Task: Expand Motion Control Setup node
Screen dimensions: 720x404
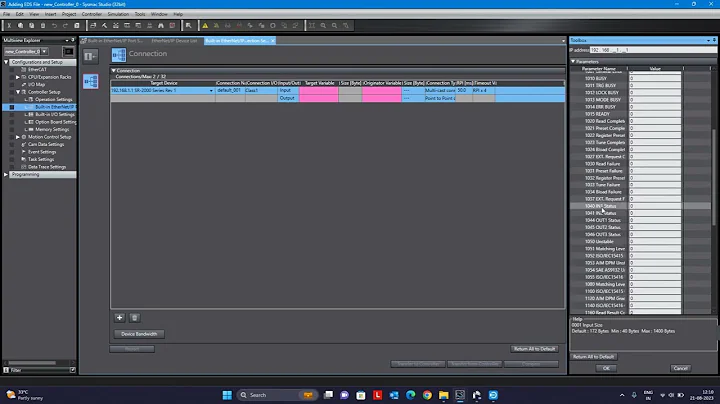Action: coord(17,137)
